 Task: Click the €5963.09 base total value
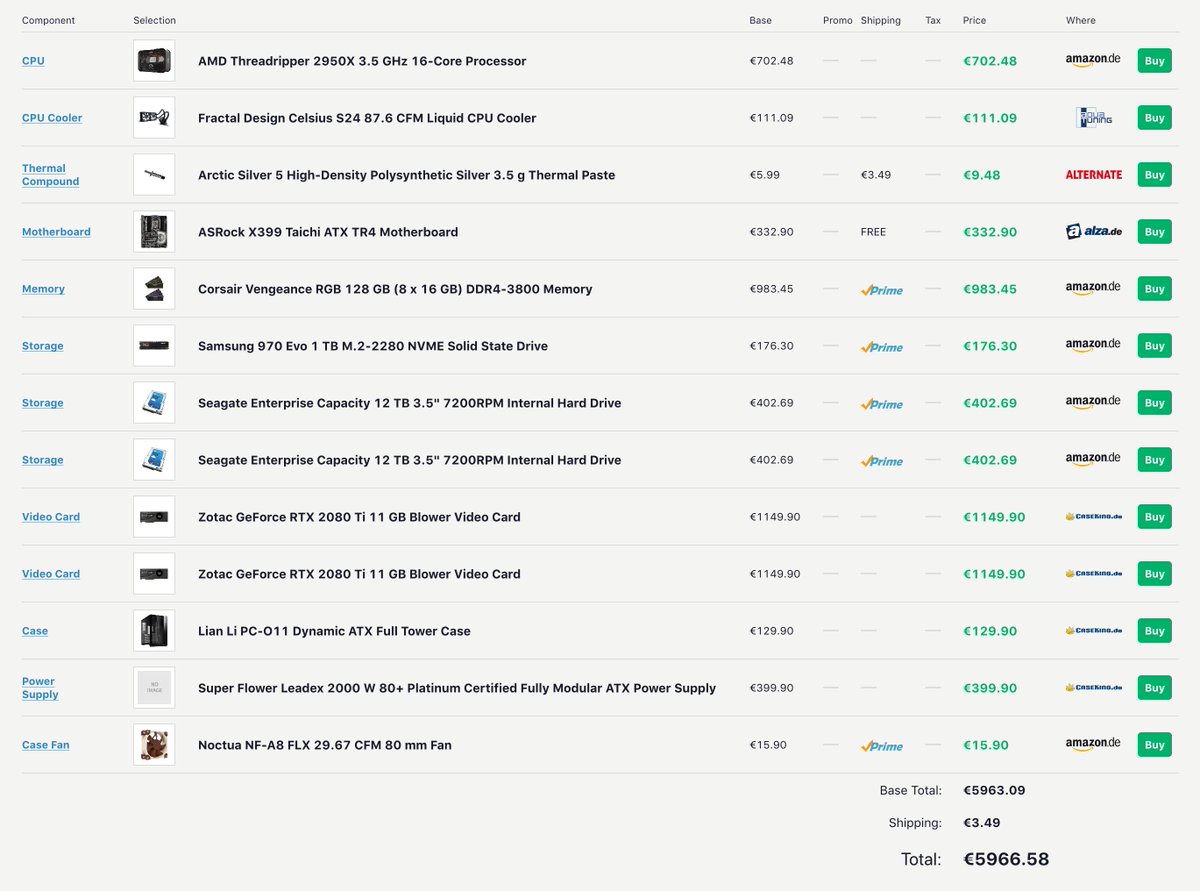coord(994,790)
